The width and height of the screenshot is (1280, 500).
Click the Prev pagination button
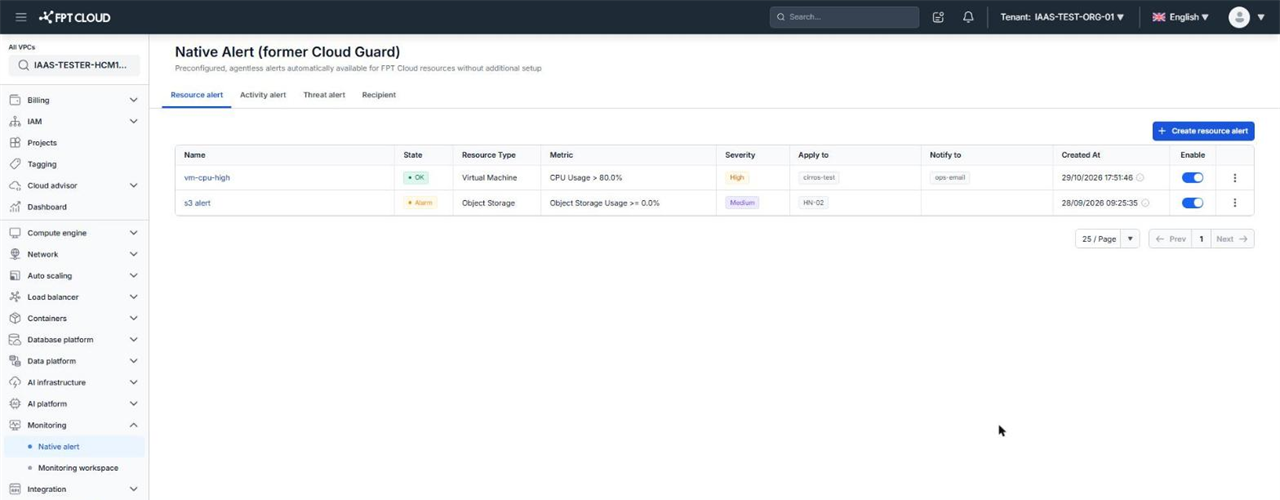point(1171,239)
